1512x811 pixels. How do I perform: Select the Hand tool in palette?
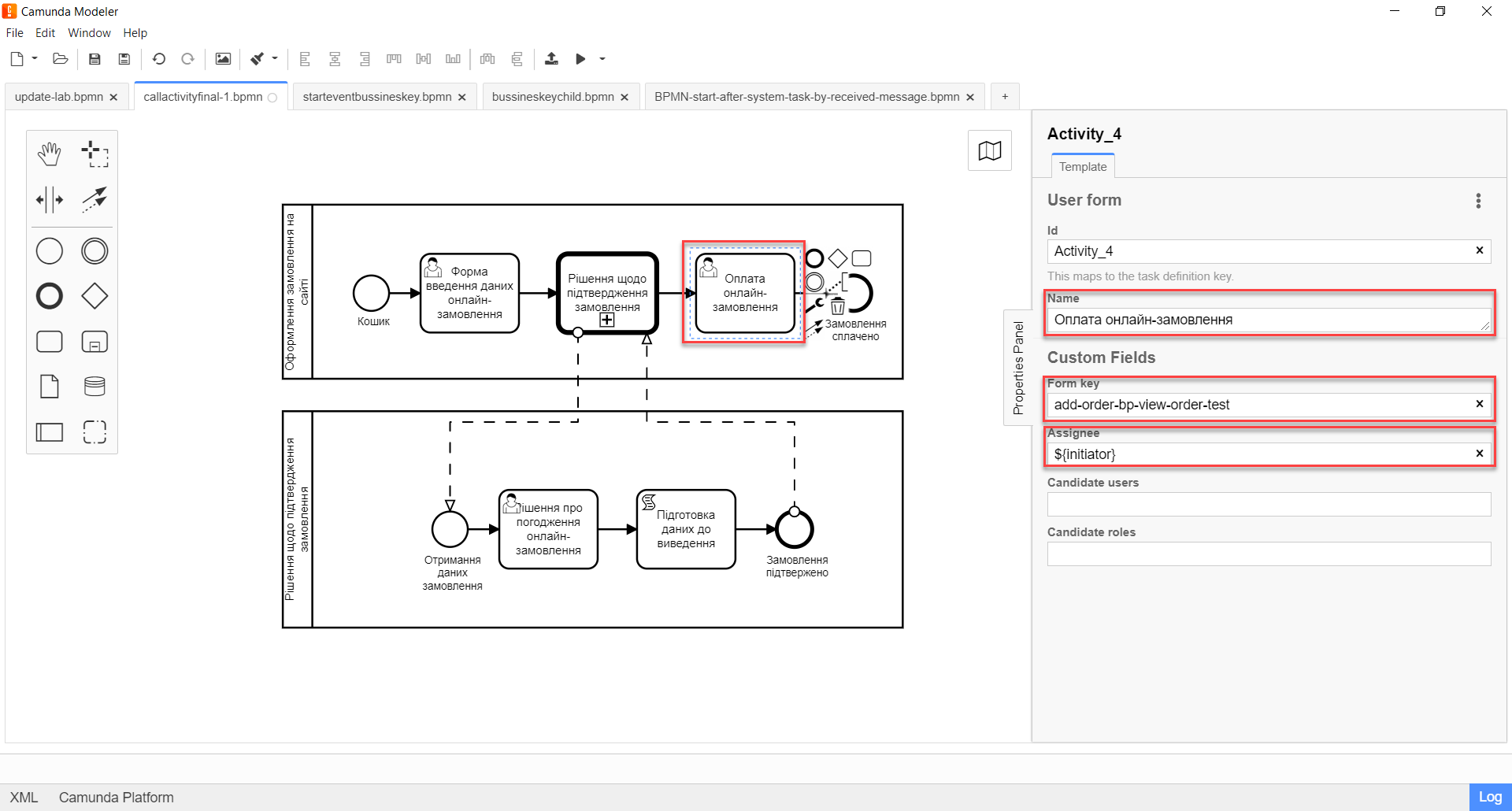pos(50,154)
